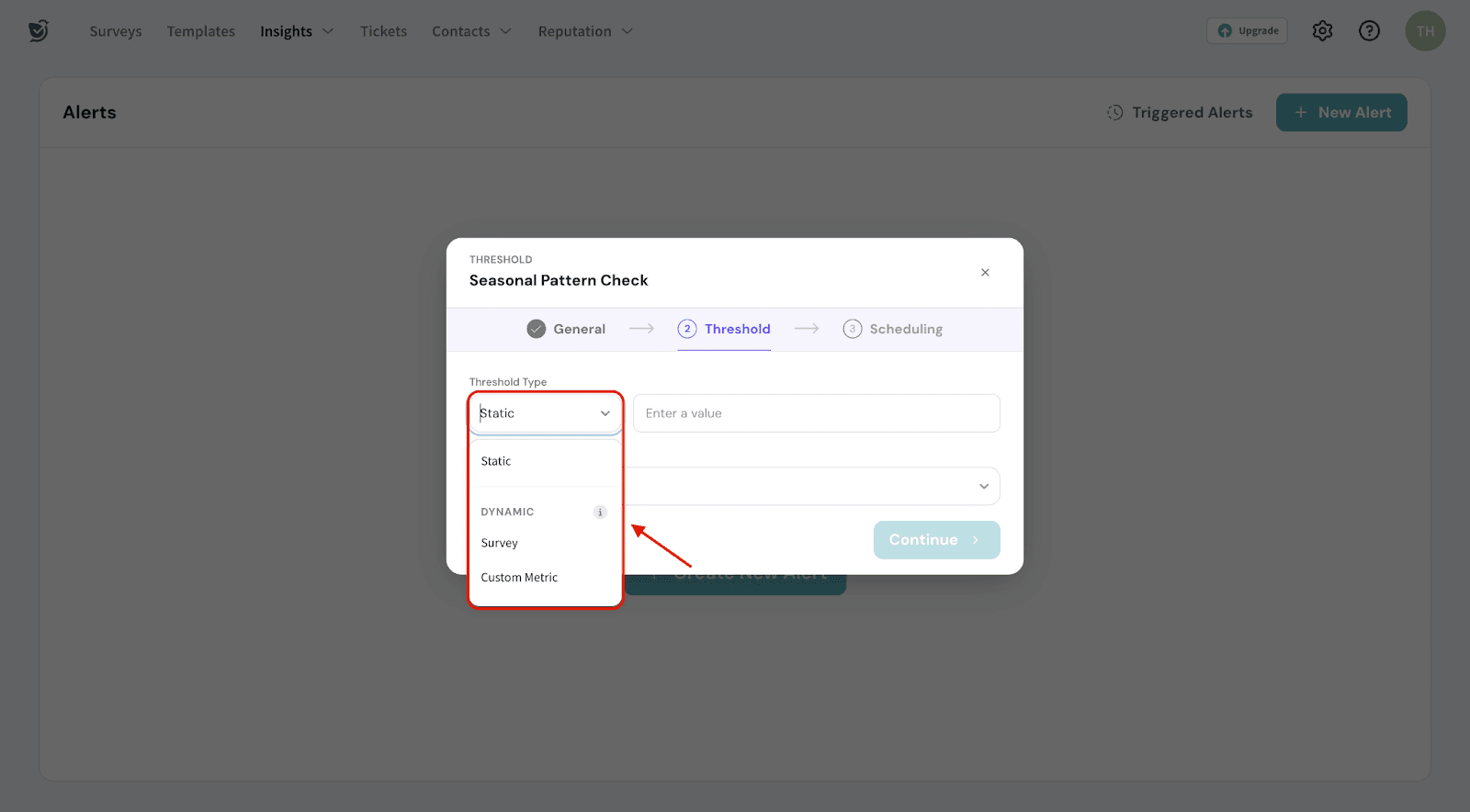Select Static threshold option from list
Viewport: 1470px width, 812px height.
[x=496, y=461]
